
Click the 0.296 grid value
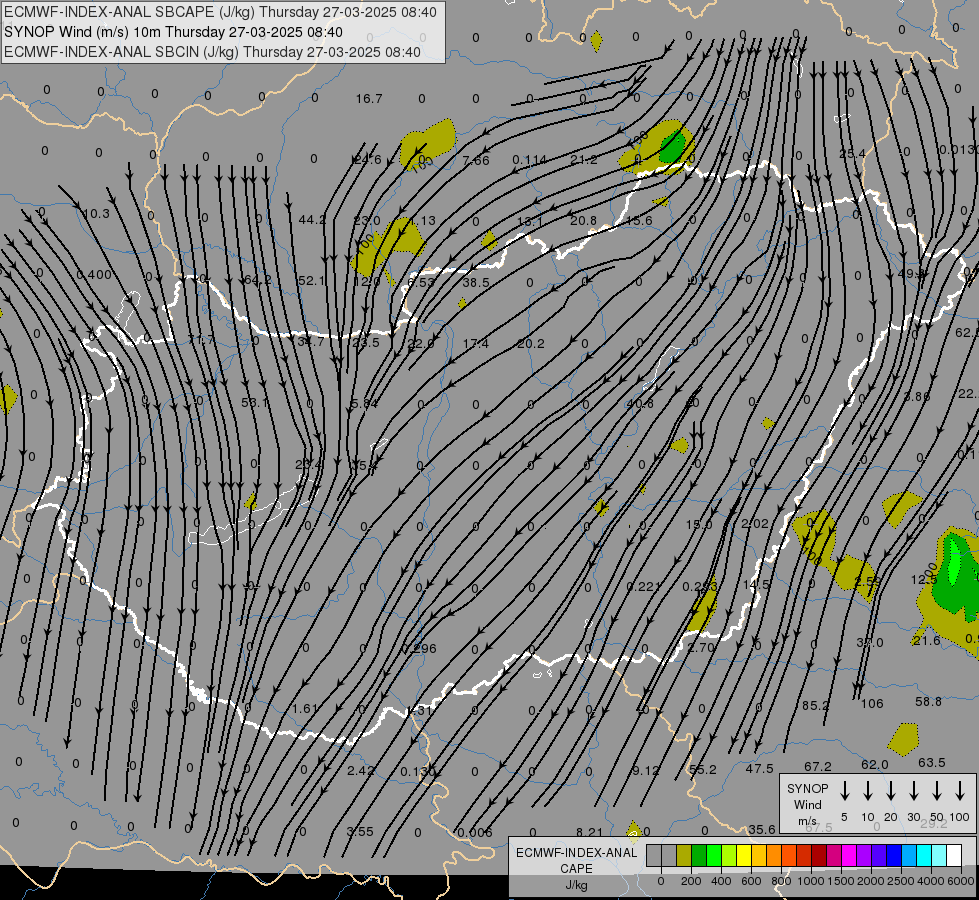tap(419, 648)
